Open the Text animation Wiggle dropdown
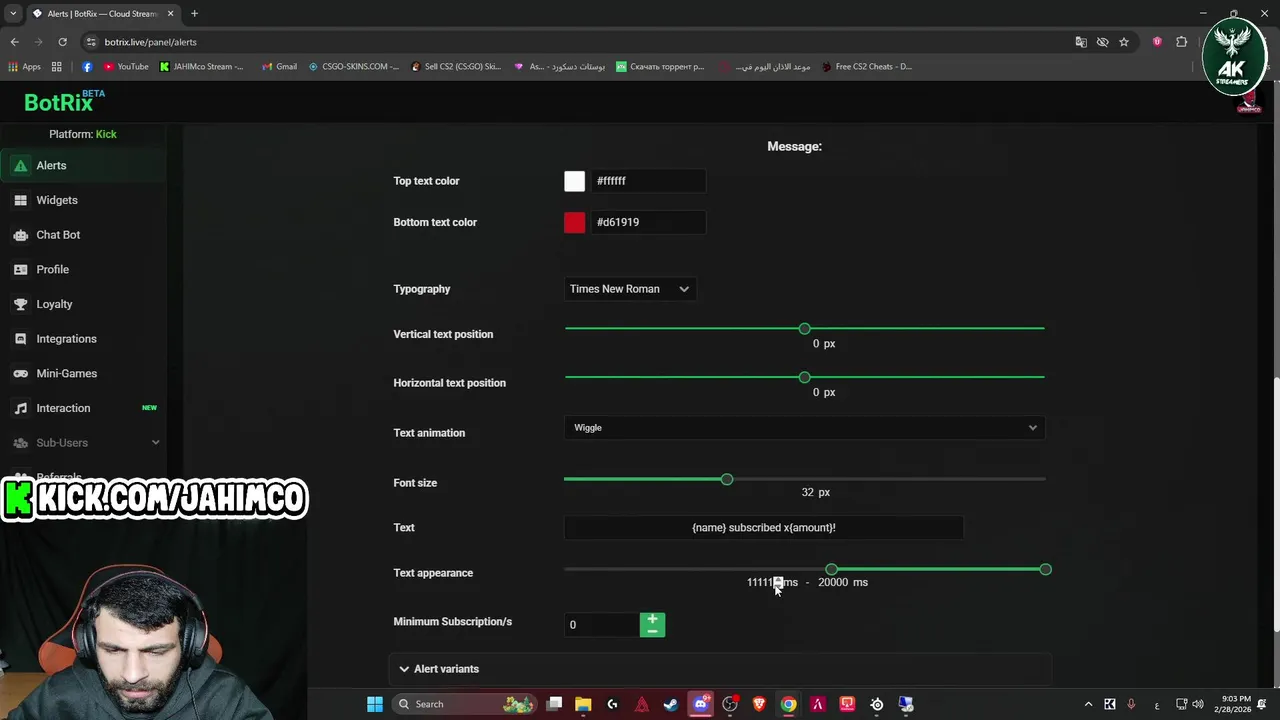Screen dimensions: 1280x720 pyautogui.click(x=804, y=428)
